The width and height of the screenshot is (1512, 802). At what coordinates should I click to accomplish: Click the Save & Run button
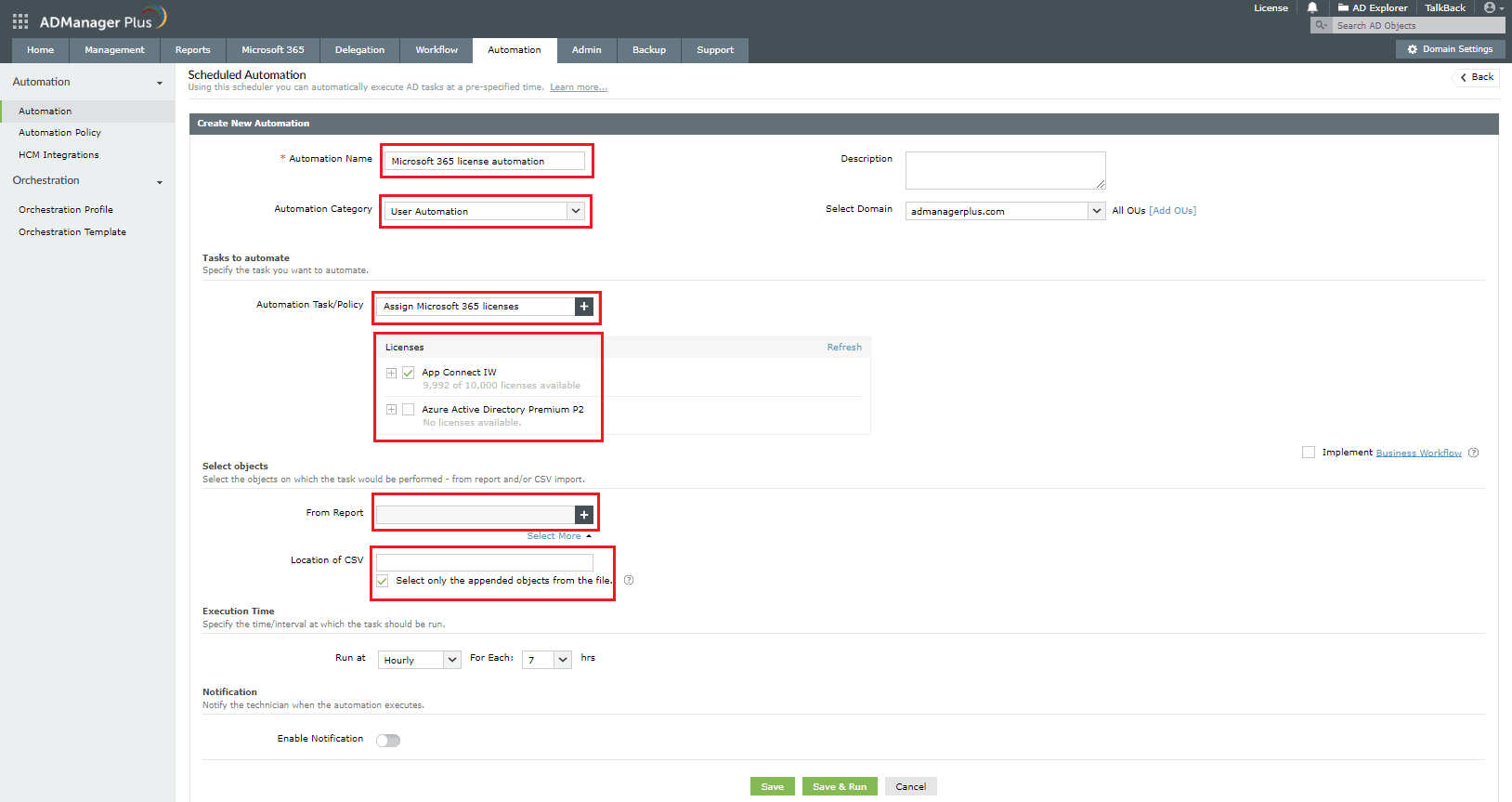click(x=840, y=786)
